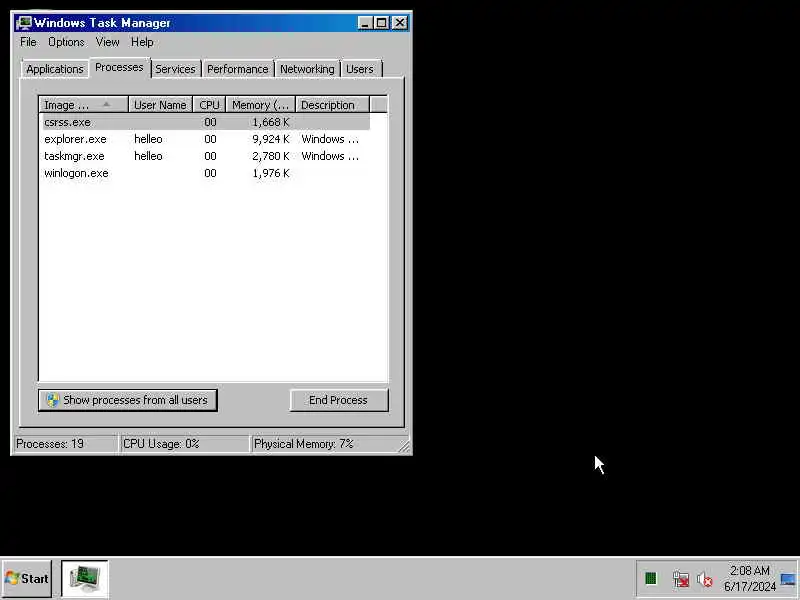The height and width of the screenshot is (600, 800).
Task: Sort by the Memory column header
Action: coord(261,105)
